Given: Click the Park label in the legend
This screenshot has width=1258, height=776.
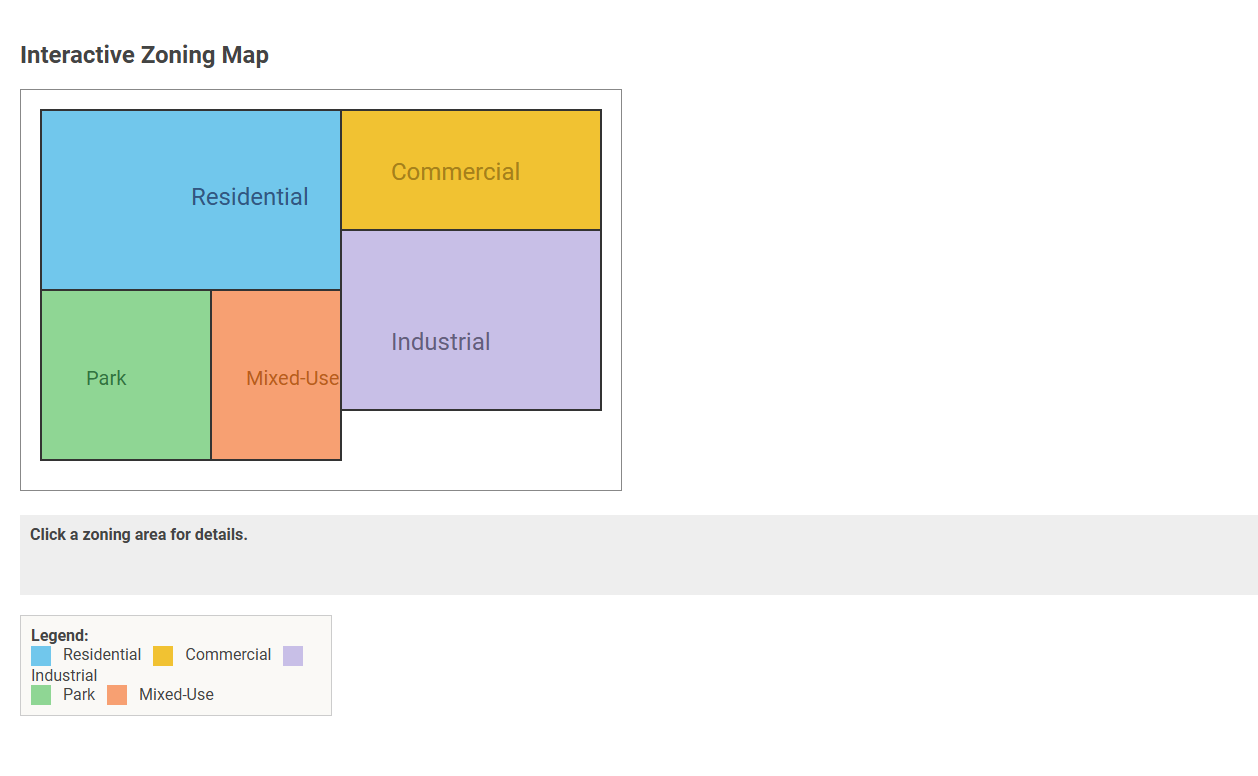Looking at the screenshot, I should (x=80, y=694).
